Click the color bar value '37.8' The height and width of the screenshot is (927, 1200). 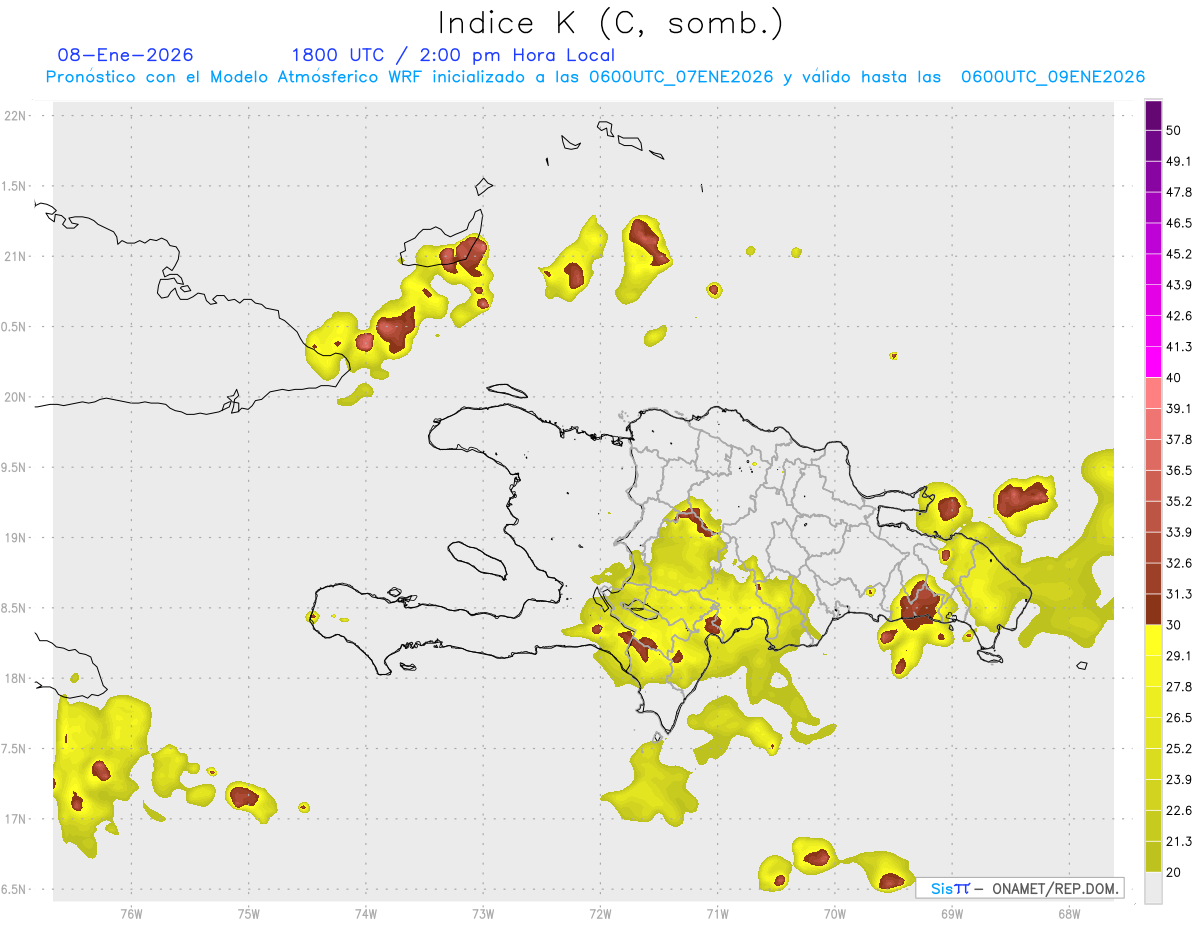tap(1179, 439)
